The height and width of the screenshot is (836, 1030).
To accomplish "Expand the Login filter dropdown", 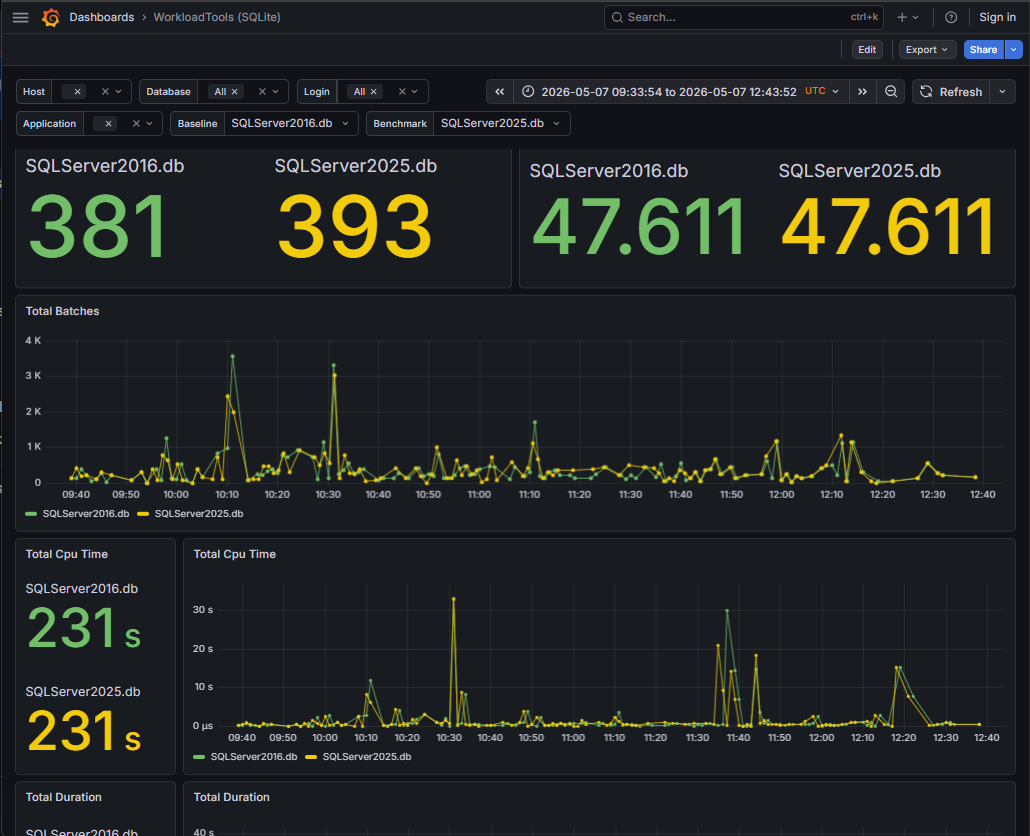I will click(415, 92).
